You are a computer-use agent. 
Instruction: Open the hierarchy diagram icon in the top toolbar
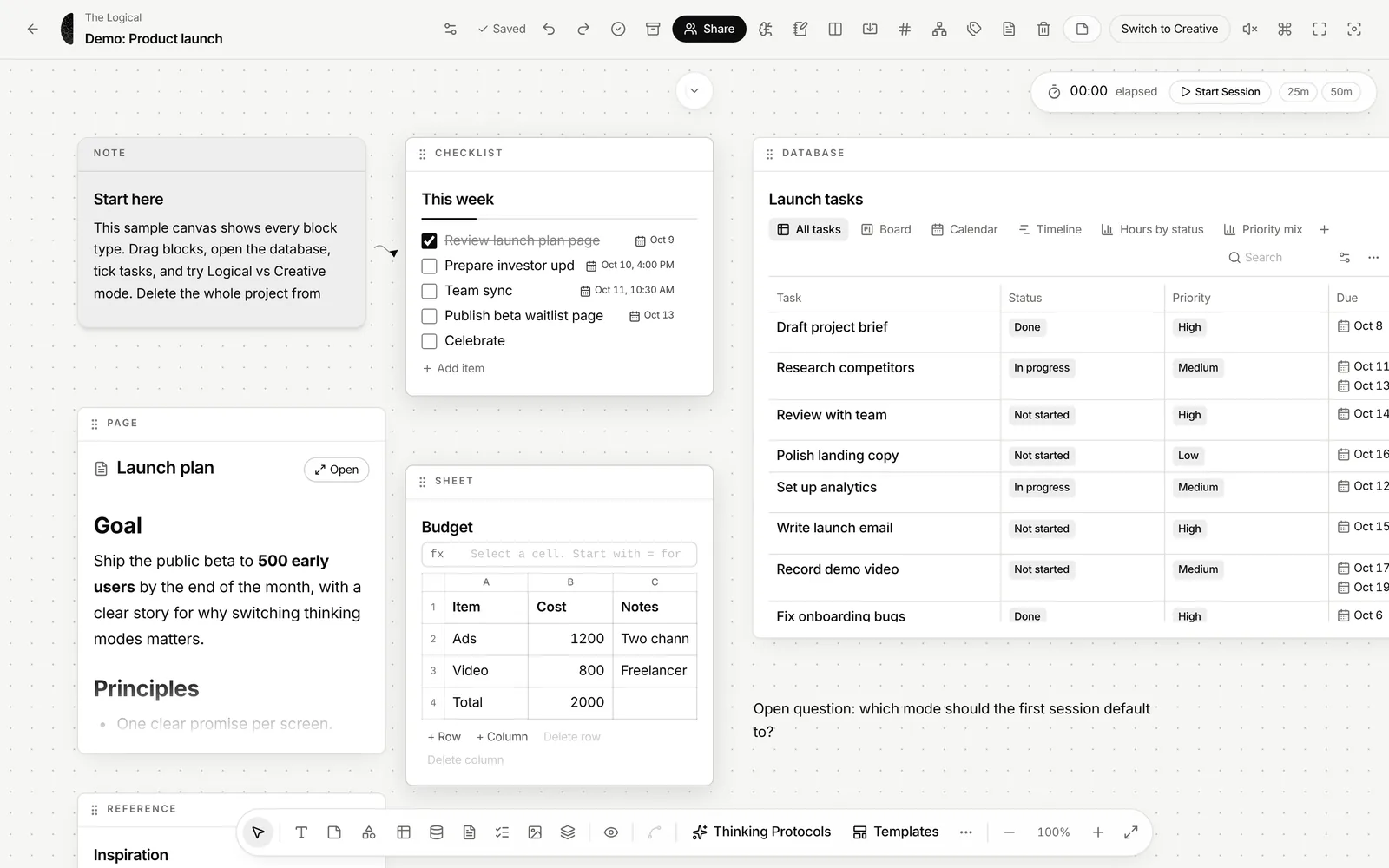pyautogui.click(x=939, y=29)
